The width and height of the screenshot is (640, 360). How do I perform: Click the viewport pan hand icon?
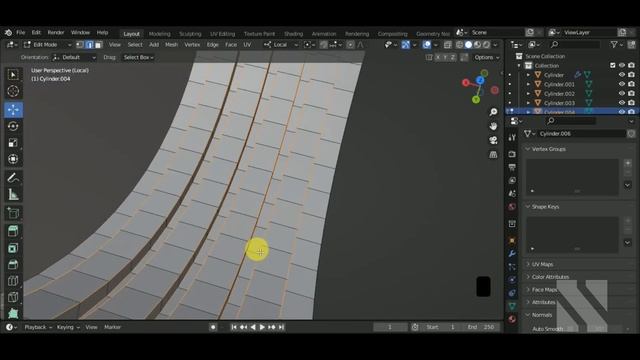tap(493, 126)
